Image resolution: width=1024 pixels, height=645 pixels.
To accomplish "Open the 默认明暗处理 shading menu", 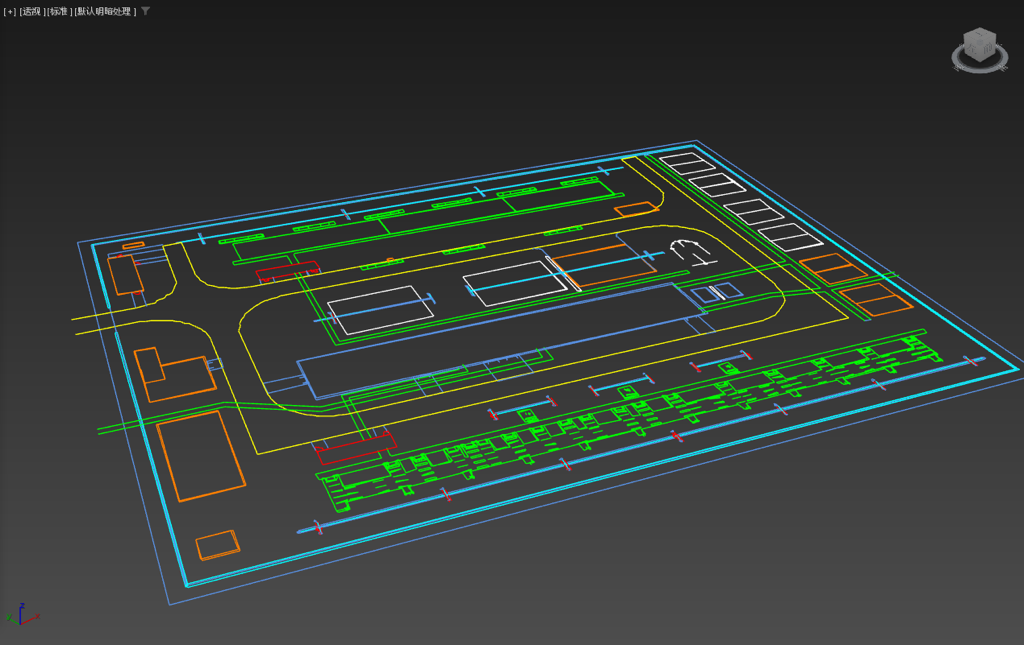I will click(x=105, y=12).
